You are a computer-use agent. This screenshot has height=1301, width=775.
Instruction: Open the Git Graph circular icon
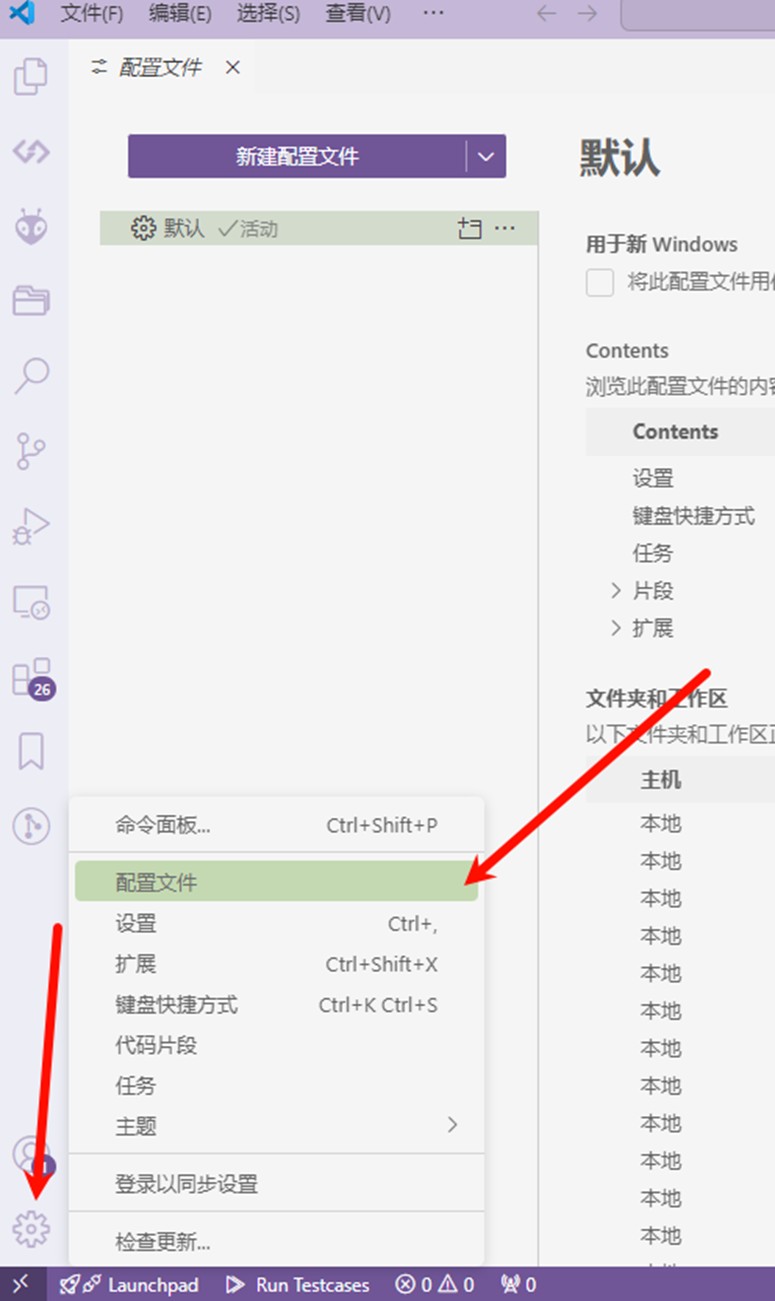point(31,826)
